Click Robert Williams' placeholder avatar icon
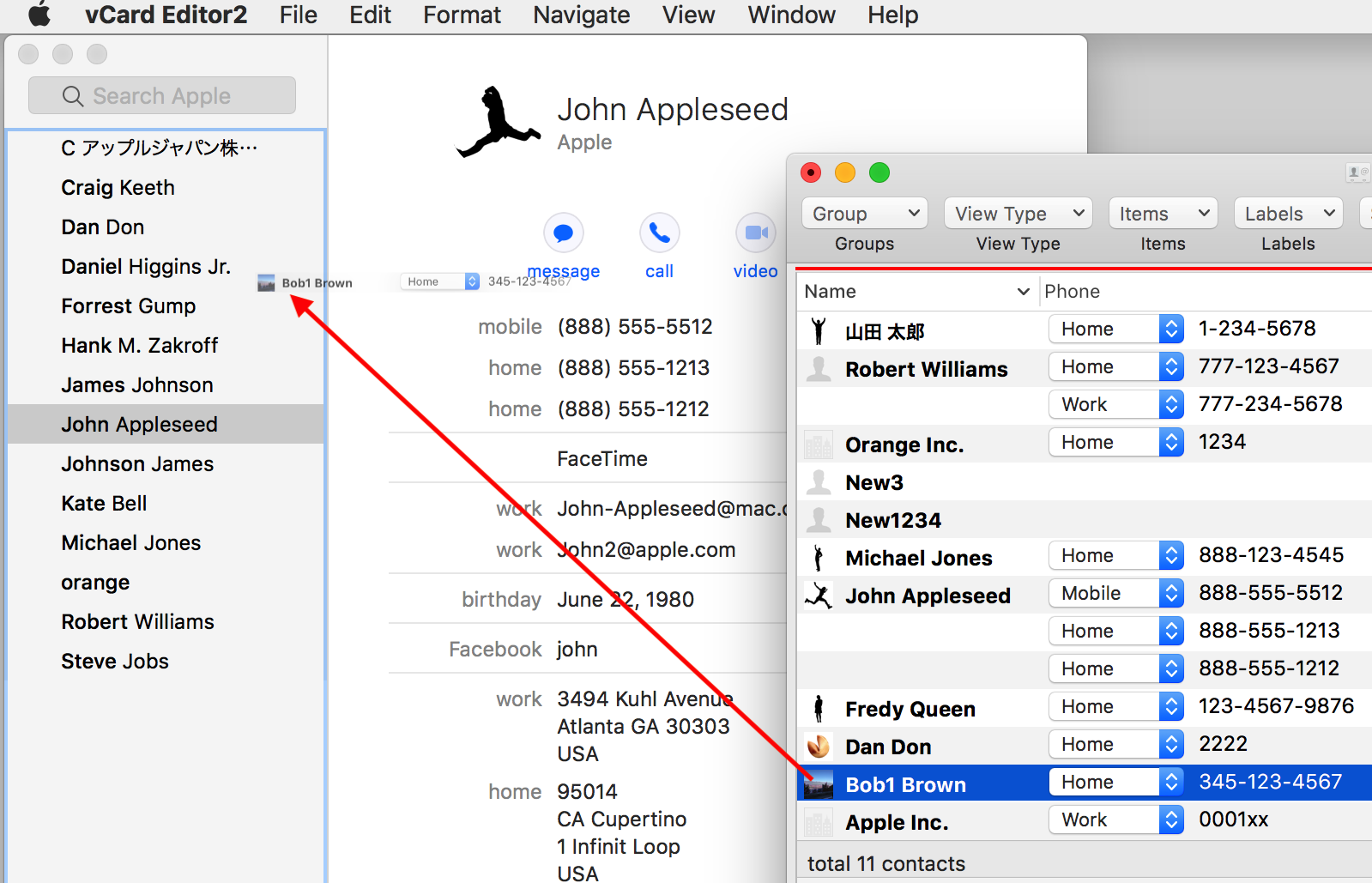 click(x=819, y=368)
